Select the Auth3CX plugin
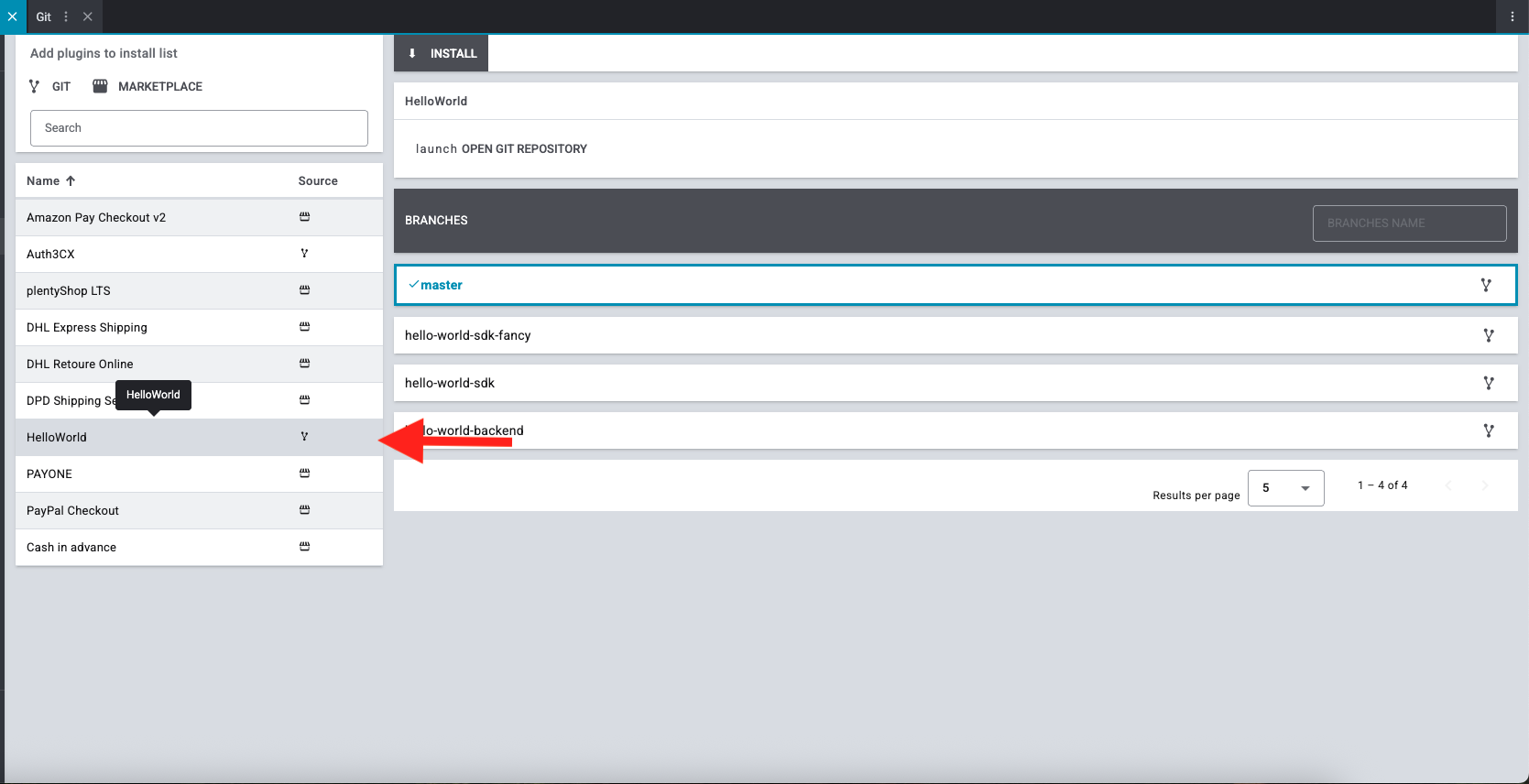Screen dimensions: 1529x784 coord(199,254)
